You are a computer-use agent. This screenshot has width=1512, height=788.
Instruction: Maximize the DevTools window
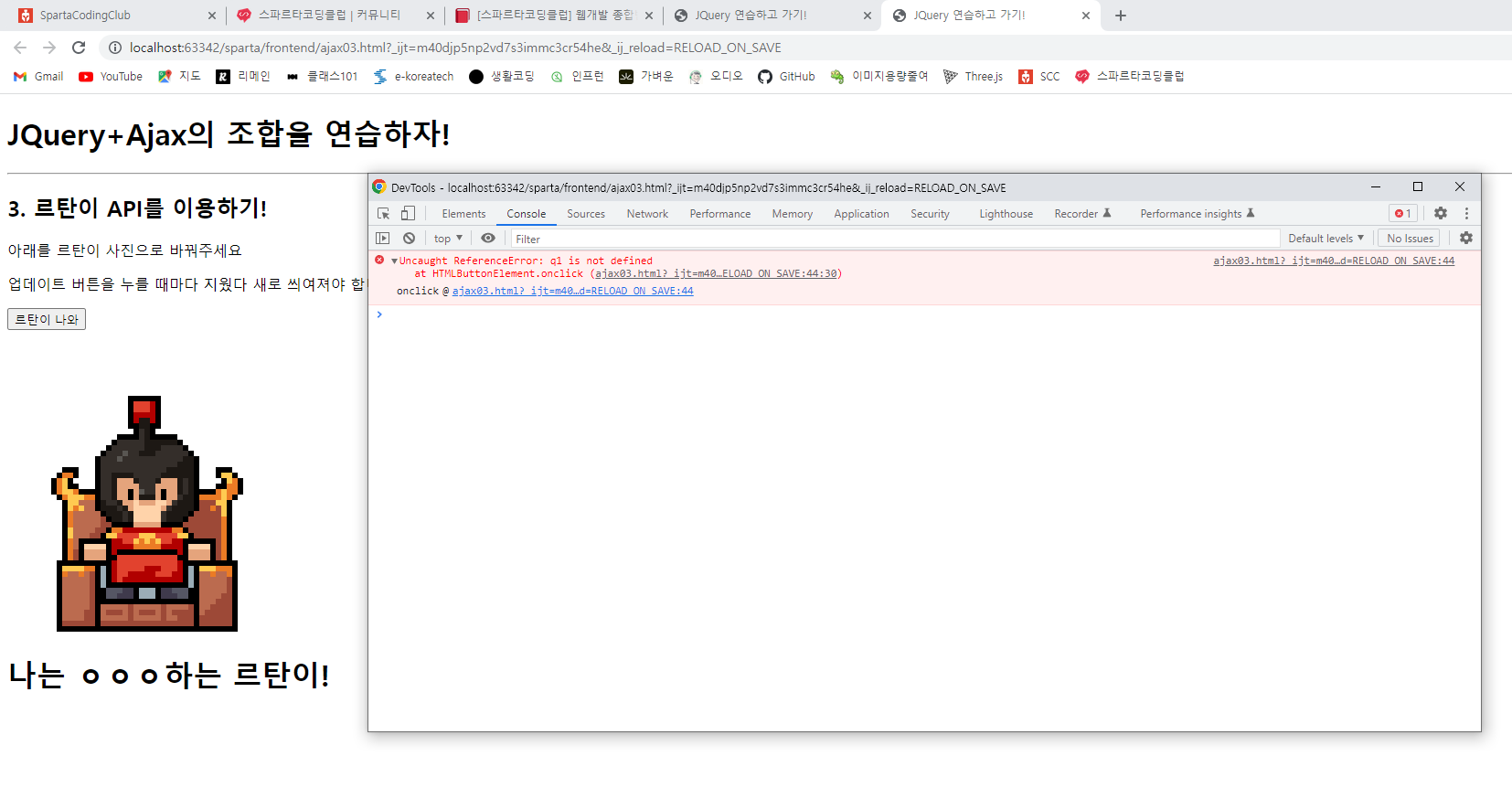pos(1418,186)
